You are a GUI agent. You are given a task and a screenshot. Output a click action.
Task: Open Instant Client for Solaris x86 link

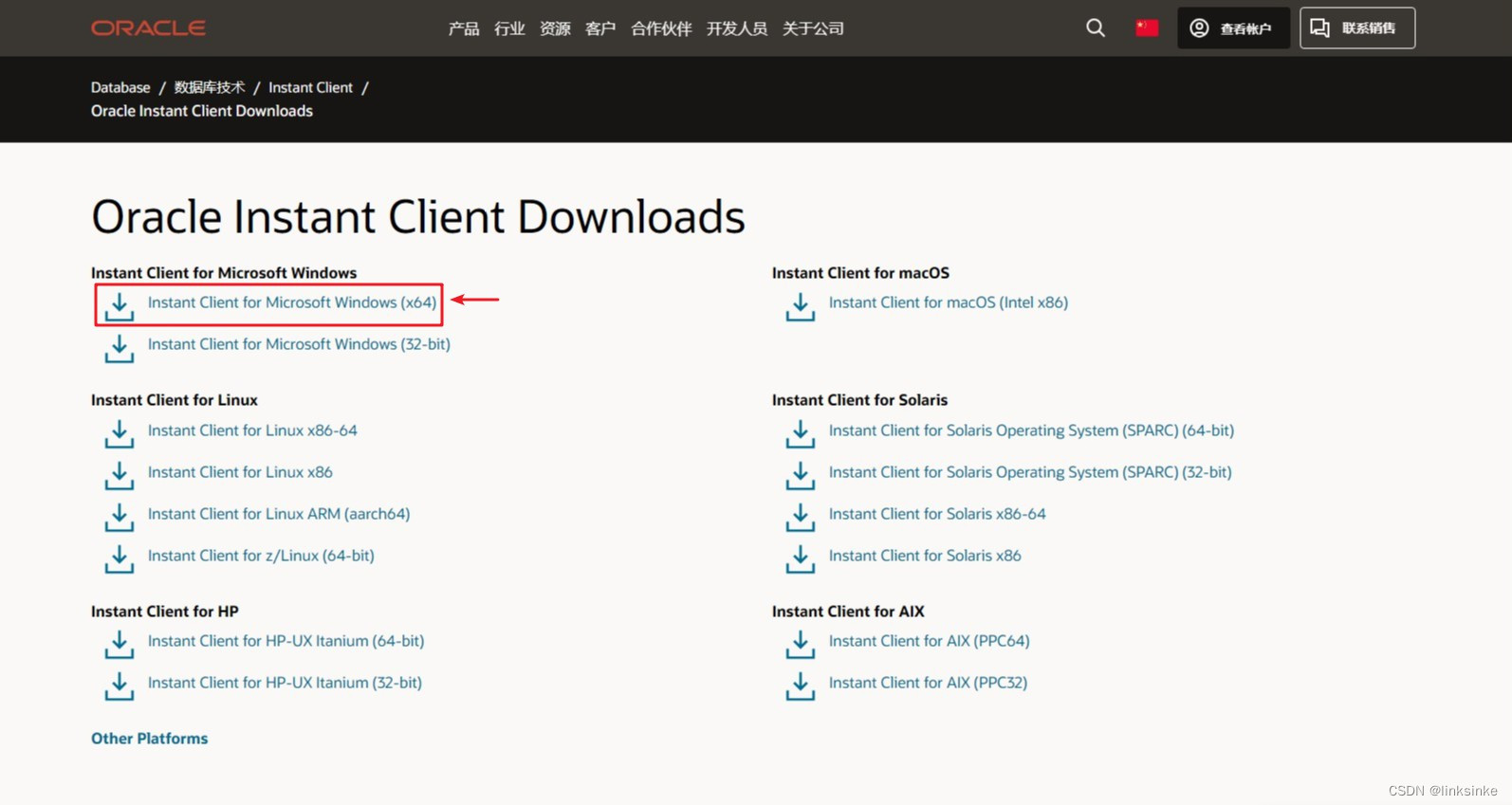925,556
